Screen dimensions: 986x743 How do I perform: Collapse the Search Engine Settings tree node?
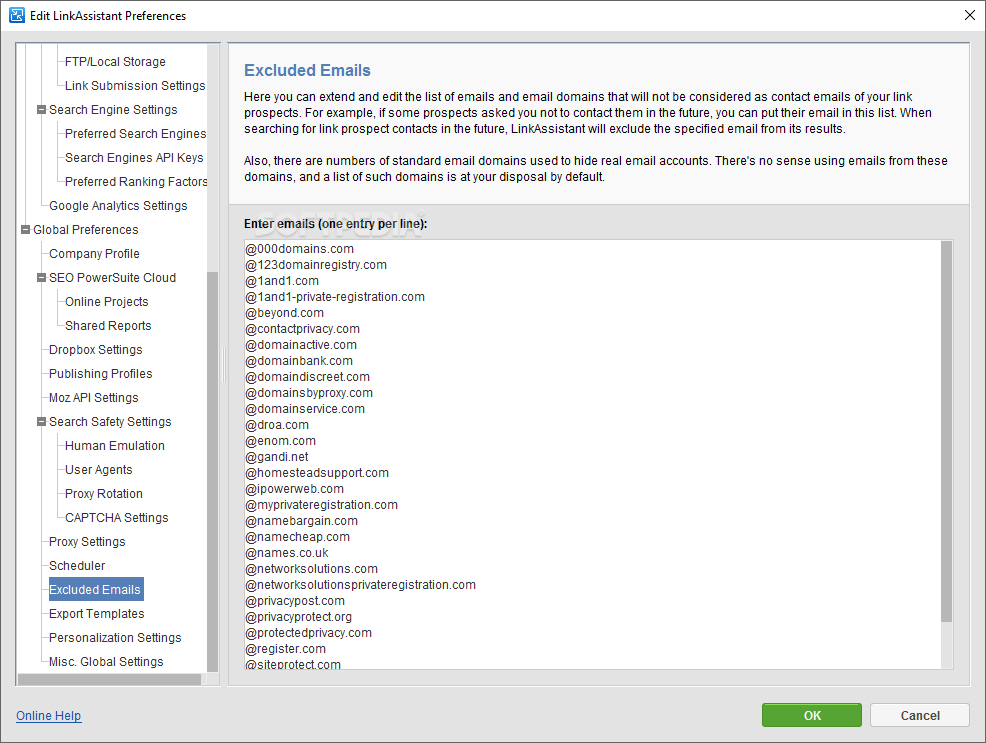coord(42,109)
